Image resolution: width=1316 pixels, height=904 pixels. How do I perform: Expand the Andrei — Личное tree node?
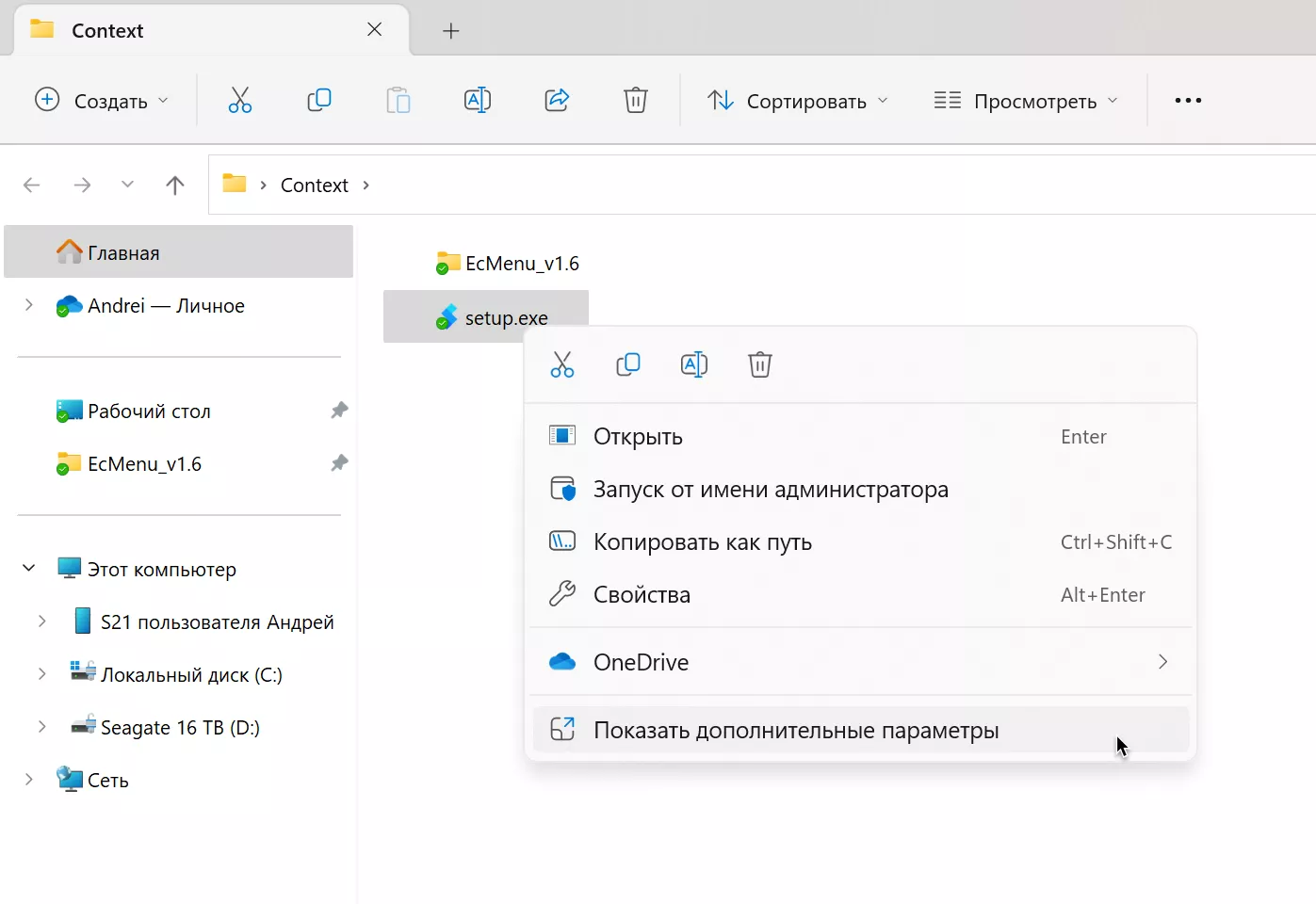tap(29, 305)
